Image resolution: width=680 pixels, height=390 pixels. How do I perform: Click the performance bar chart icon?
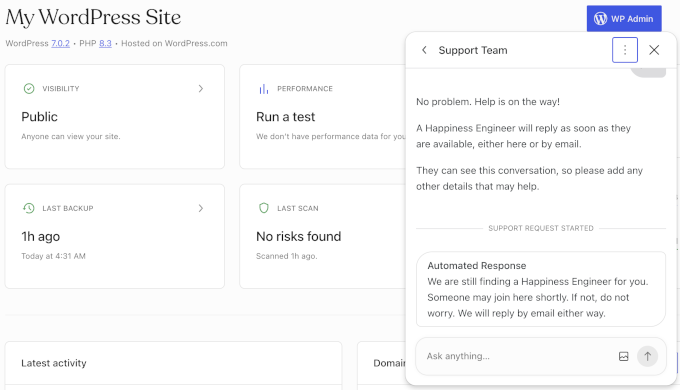click(x=264, y=89)
